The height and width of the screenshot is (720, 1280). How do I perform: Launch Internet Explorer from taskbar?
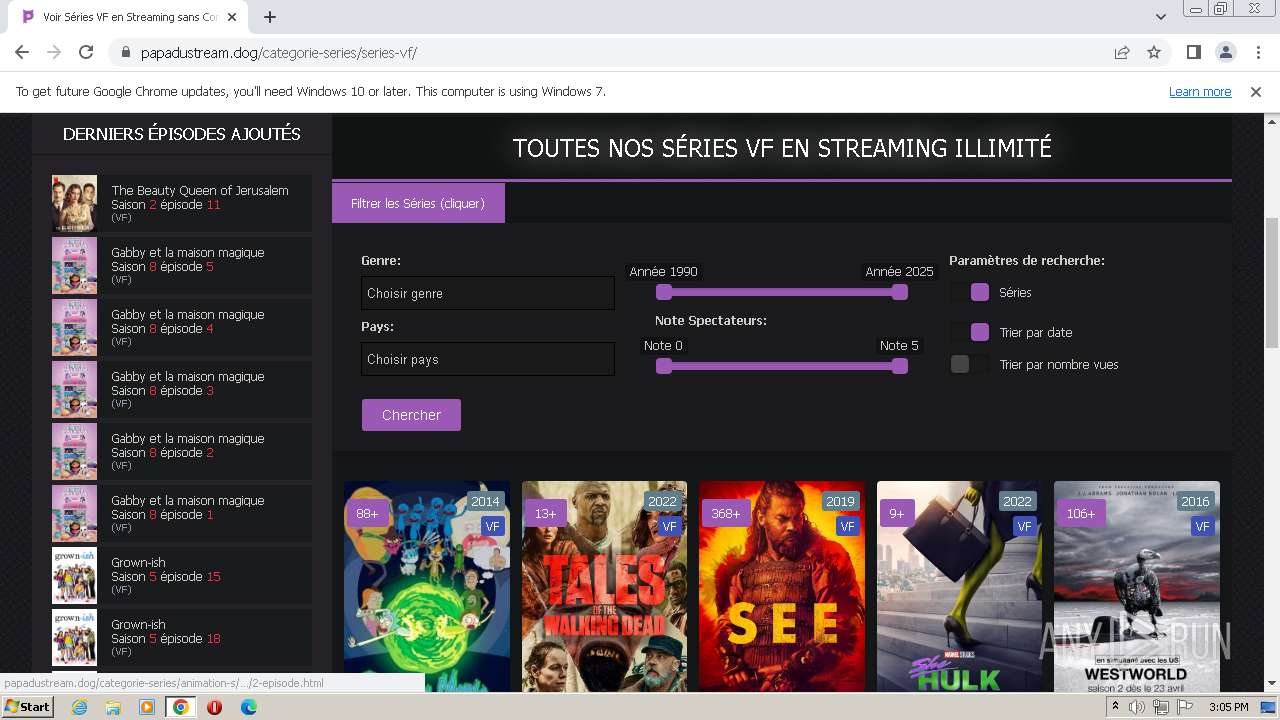click(x=80, y=707)
